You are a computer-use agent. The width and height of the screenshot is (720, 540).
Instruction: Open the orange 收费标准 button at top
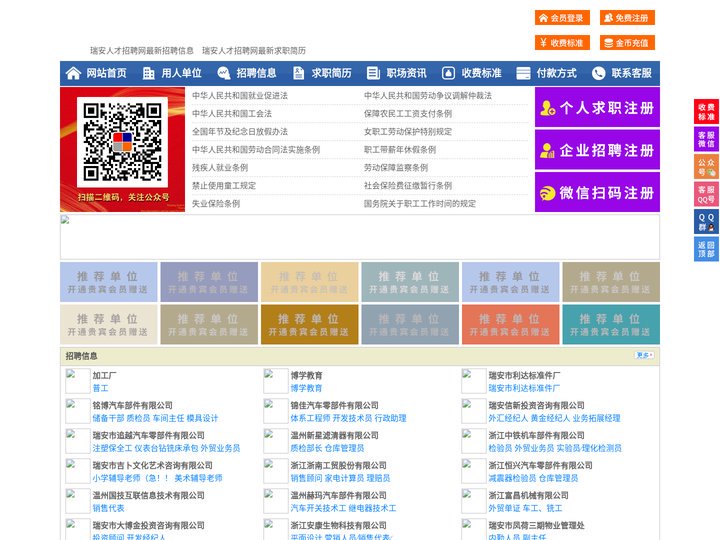pos(562,43)
